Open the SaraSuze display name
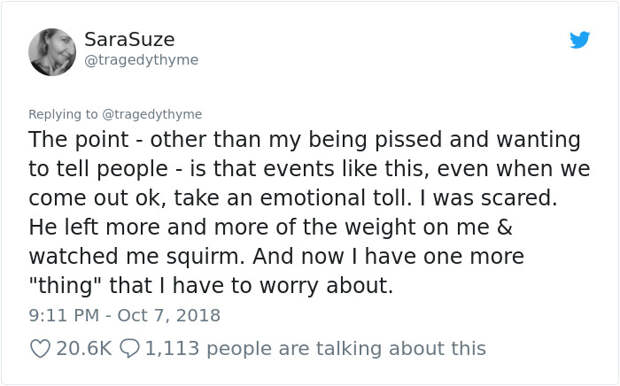The width and height of the screenshot is (620, 386). click(x=129, y=39)
